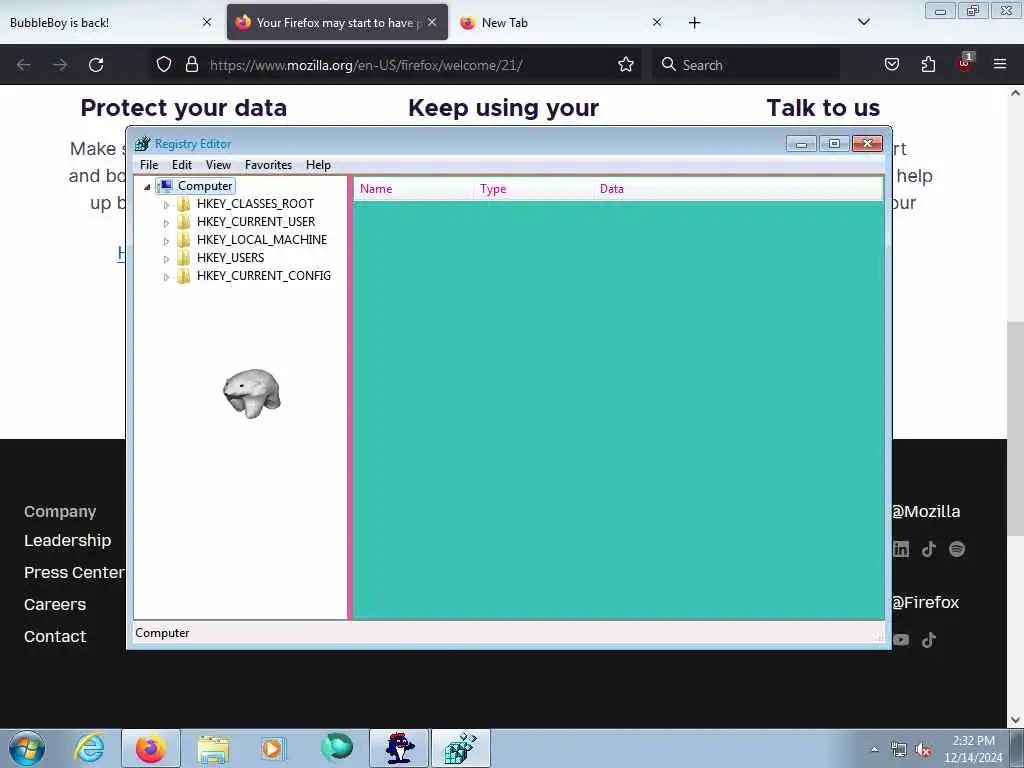Open Mozilla TikTok social icon
The width and height of the screenshot is (1024, 768).
pyautogui.click(x=929, y=549)
